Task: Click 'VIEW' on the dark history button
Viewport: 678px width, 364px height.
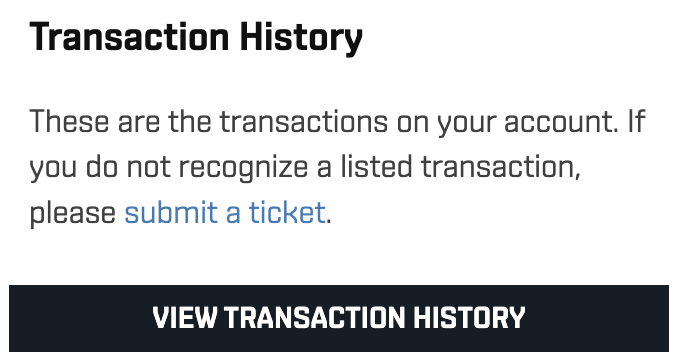Action: point(185,318)
